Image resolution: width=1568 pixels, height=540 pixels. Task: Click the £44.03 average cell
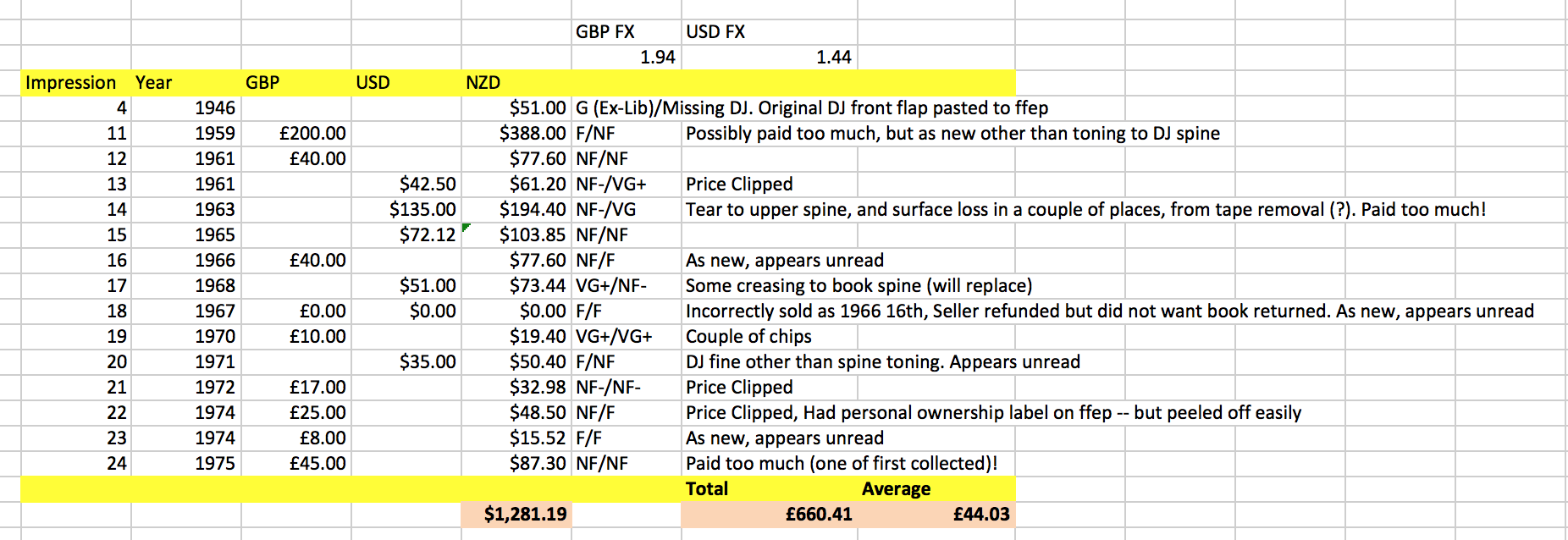[936, 515]
